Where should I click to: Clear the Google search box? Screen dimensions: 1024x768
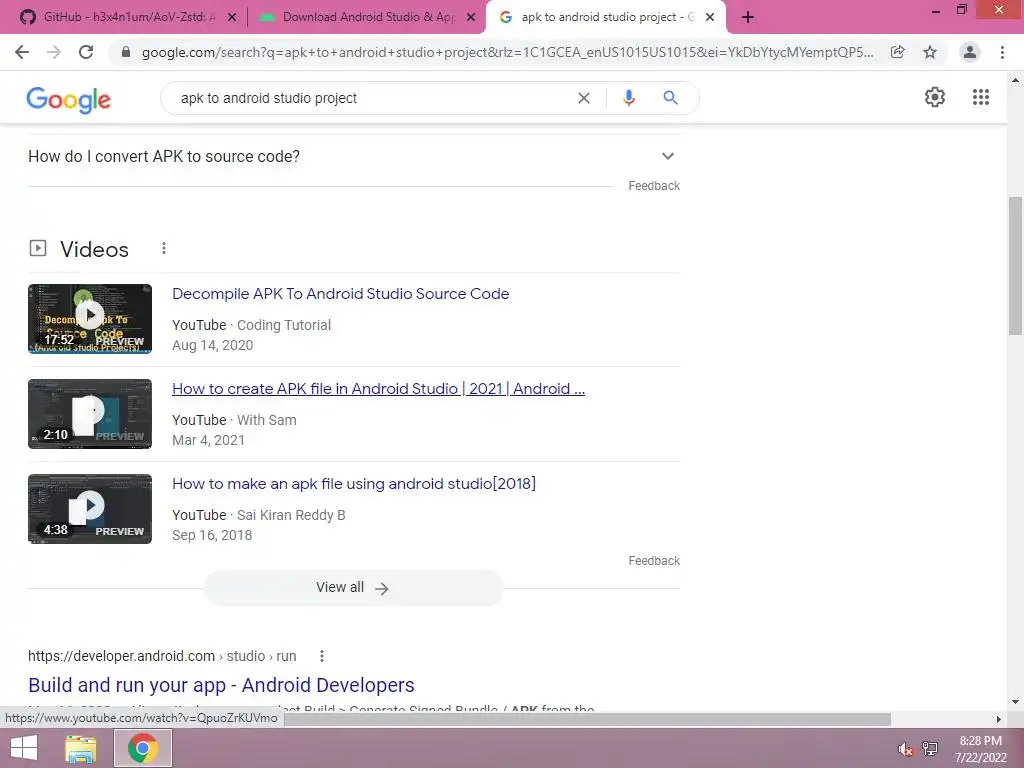pyautogui.click(x=584, y=98)
